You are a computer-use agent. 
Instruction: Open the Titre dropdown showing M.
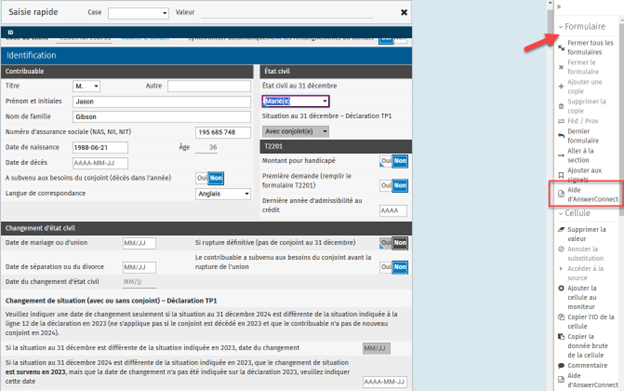click(86, 86)
